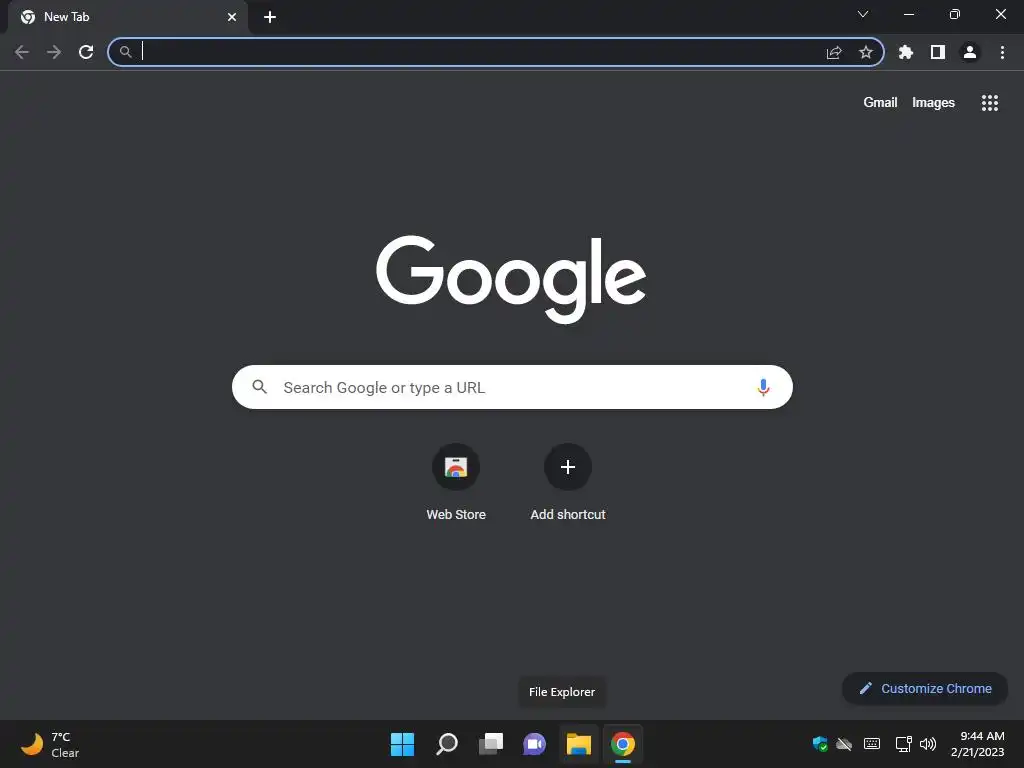Open the Chrome profile avatar
The image size is (1024, 768).
970,52
